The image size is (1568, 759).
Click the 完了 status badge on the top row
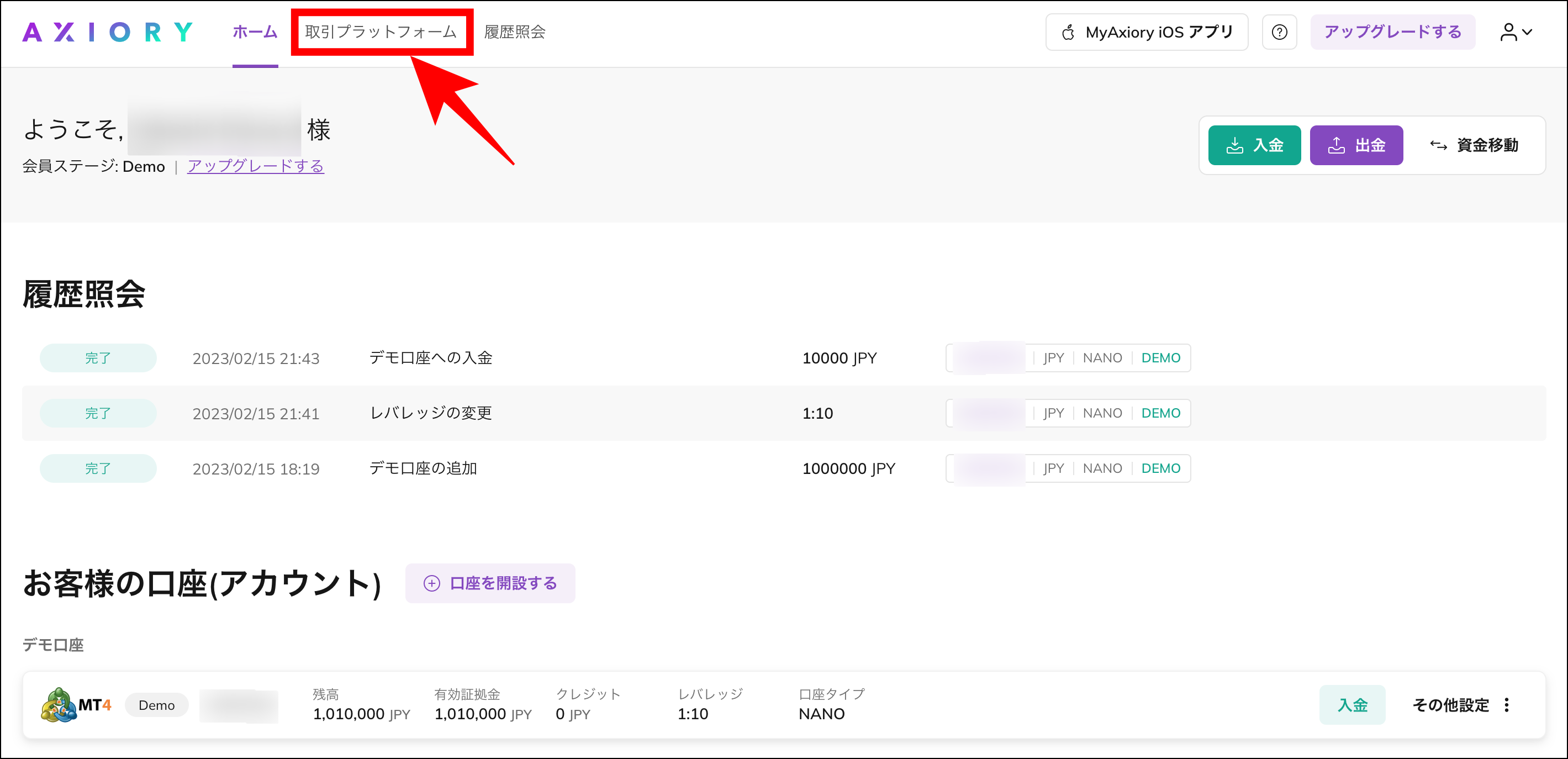point(97,358)
